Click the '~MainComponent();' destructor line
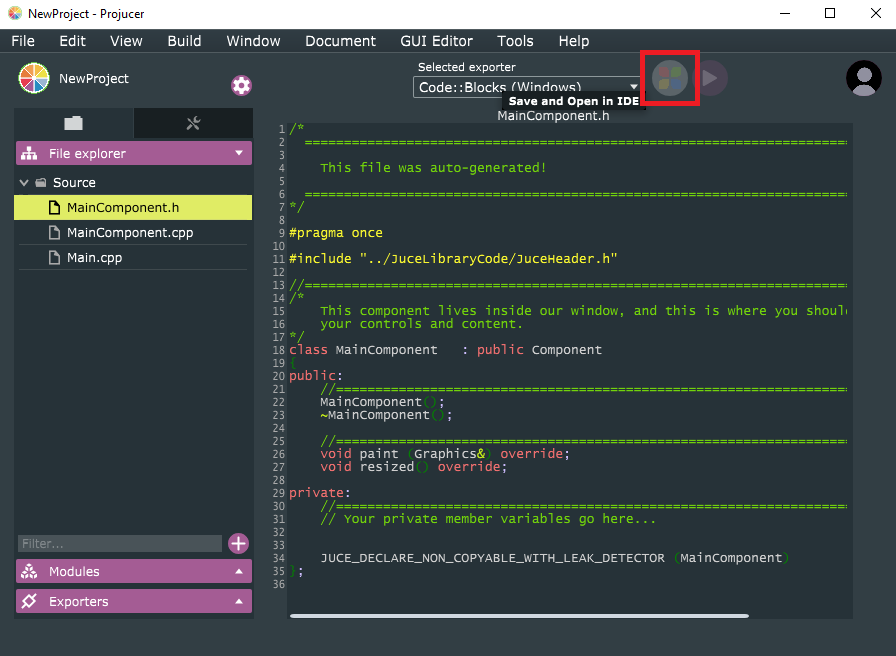The image size is (896, 656). coord(386,415)
